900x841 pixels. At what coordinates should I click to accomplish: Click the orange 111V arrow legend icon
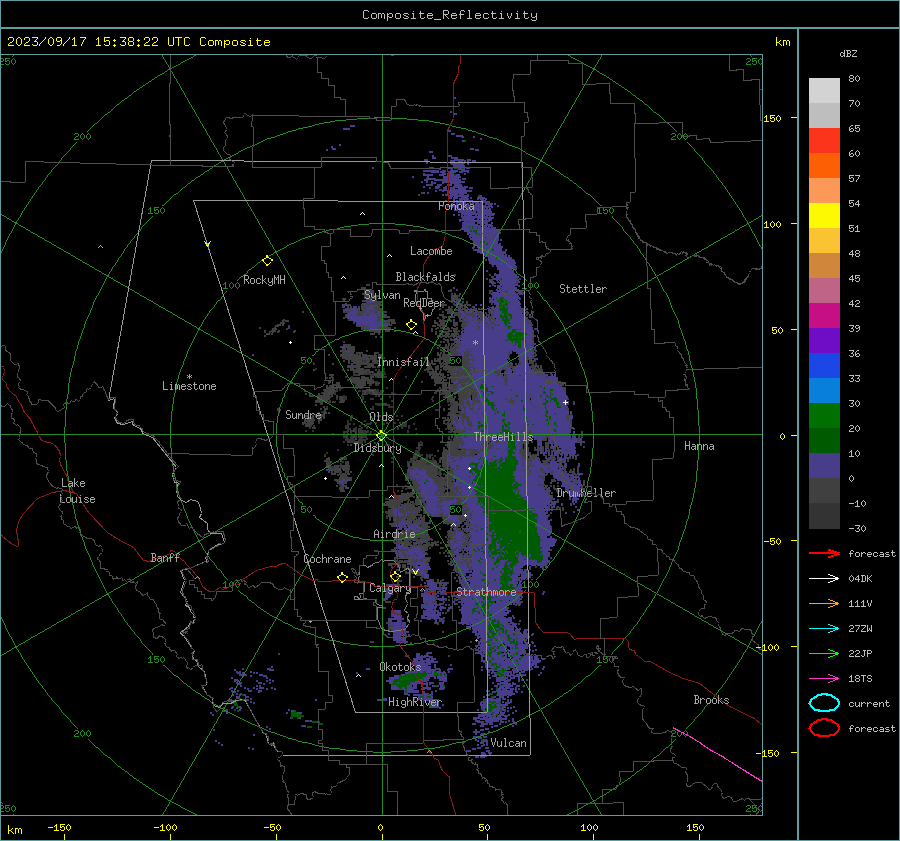[x=824, y=603]
